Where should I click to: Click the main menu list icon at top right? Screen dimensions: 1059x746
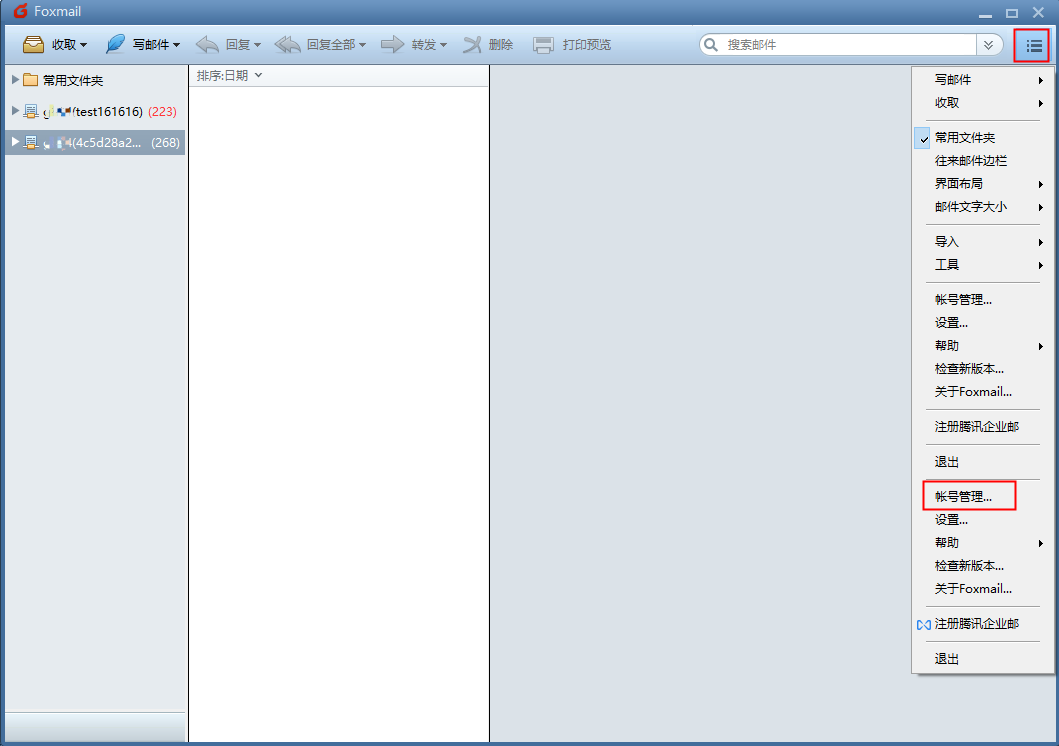click(x=1031, y=45)
